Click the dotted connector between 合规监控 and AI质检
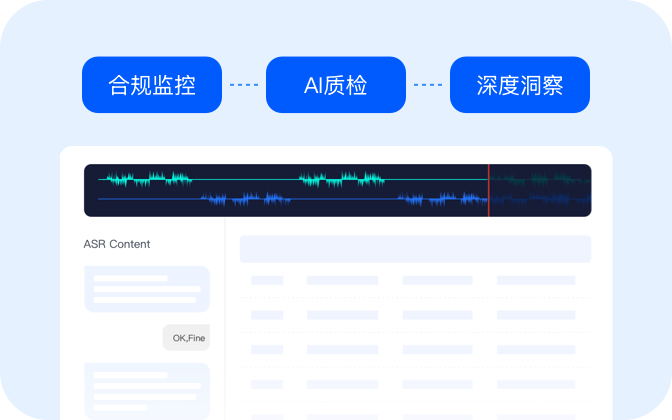Viewport: 672px width, 420px height. point(243,85)
